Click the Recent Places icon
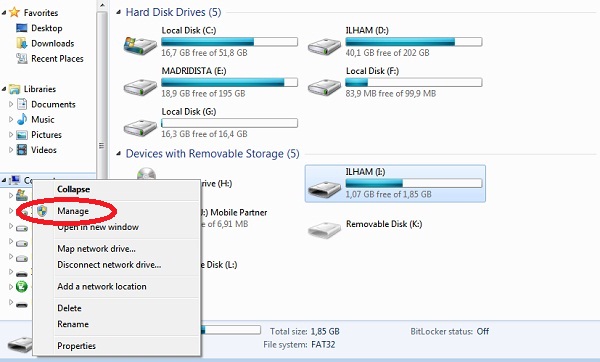This screenshot has width=600, height=362. point(22,59)
